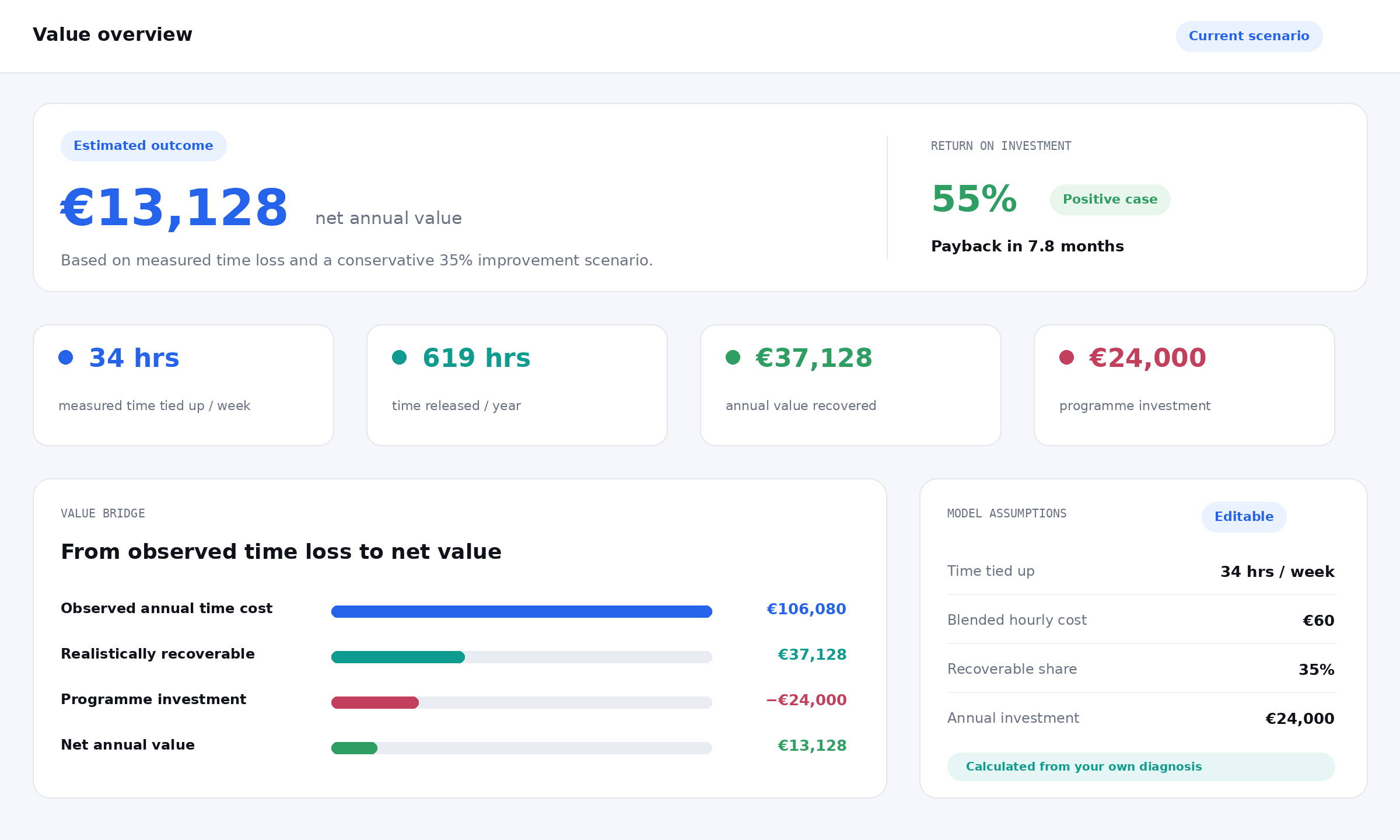
Task: Click the Programme investment red bar
Action: pos(375,702)
